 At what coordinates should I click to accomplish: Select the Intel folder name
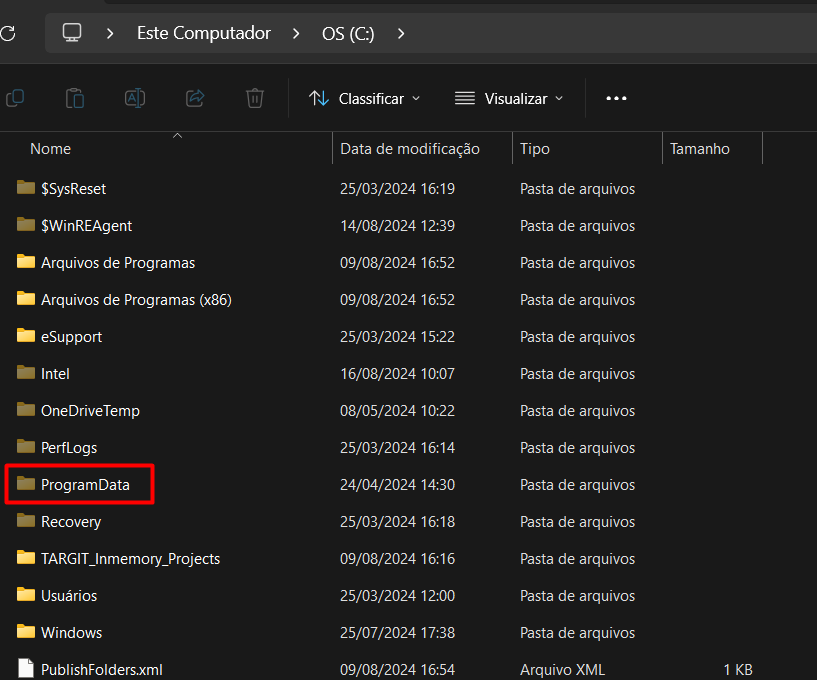(55, 374)
